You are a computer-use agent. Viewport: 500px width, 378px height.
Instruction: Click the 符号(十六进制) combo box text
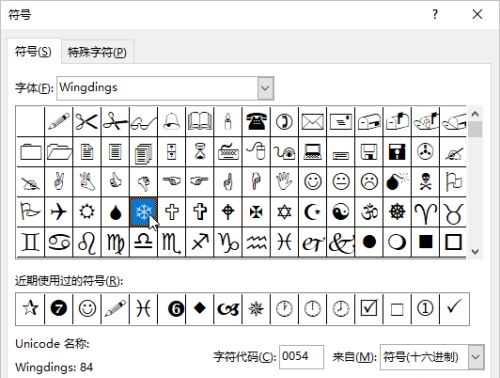pos(421,357)
